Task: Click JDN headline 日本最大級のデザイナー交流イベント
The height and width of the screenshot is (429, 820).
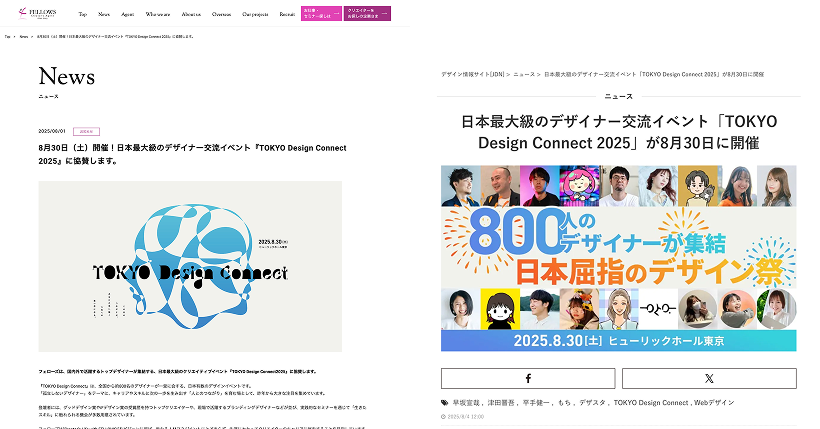Action: [x=619, y=132]
